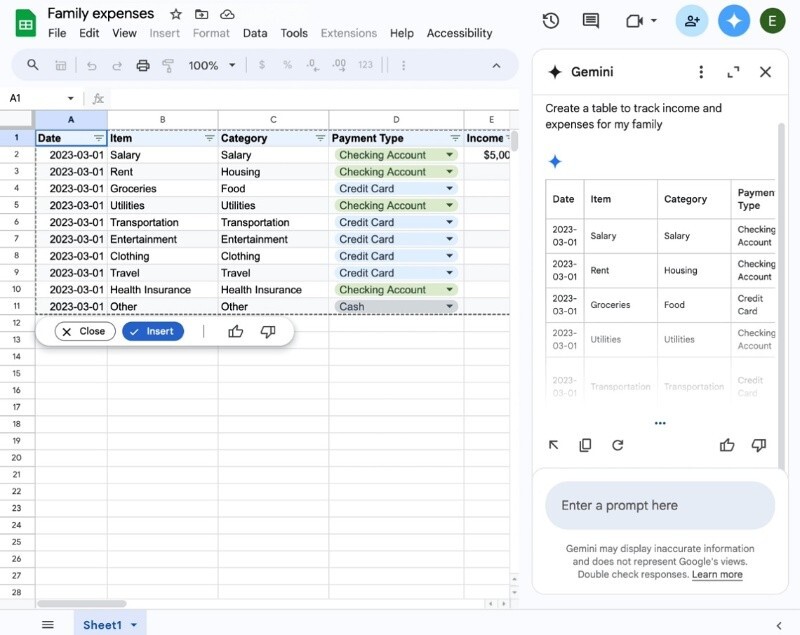Click the Insert button for the table

coord(153,331)
